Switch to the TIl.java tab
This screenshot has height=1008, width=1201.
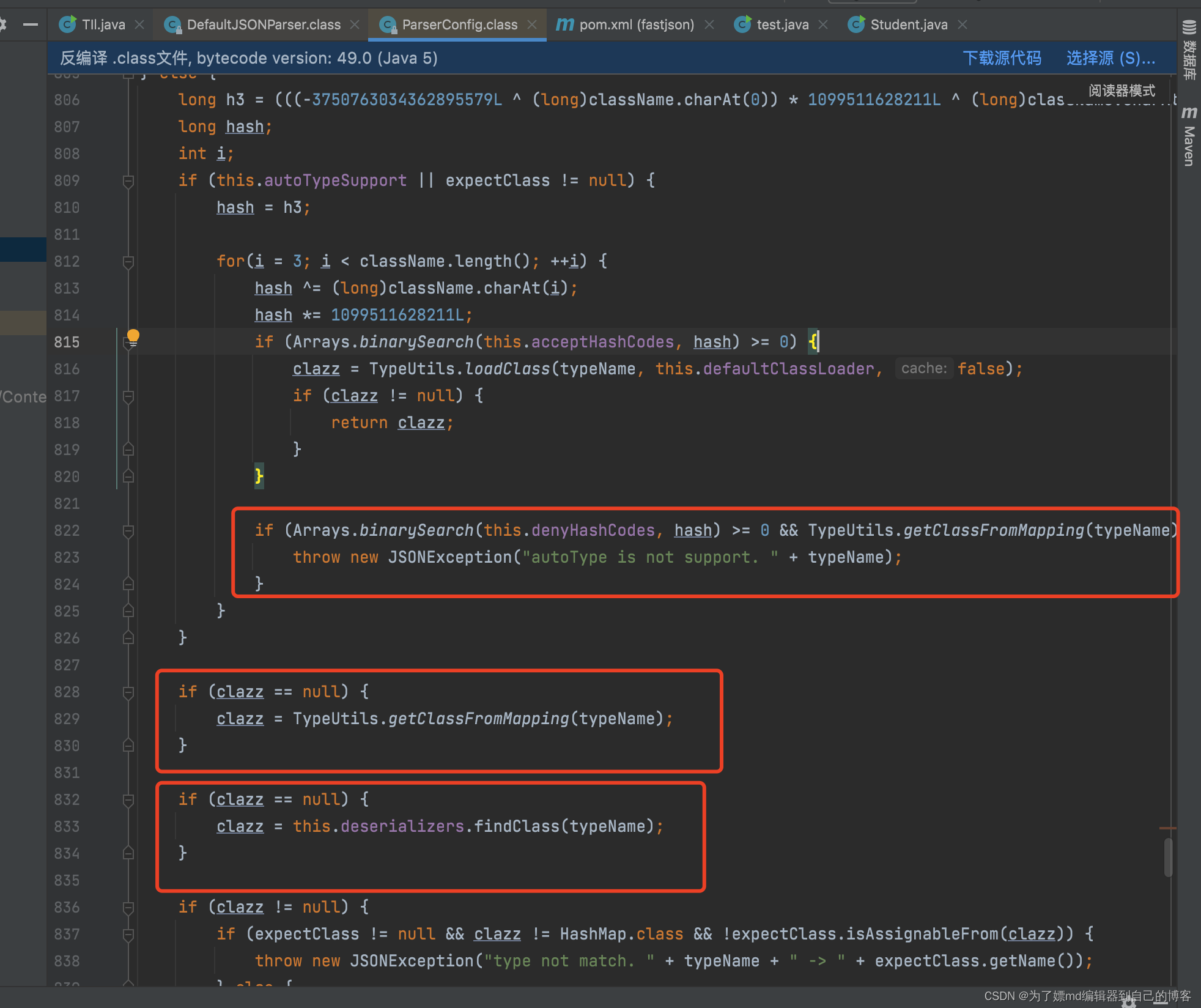(93, 24)
